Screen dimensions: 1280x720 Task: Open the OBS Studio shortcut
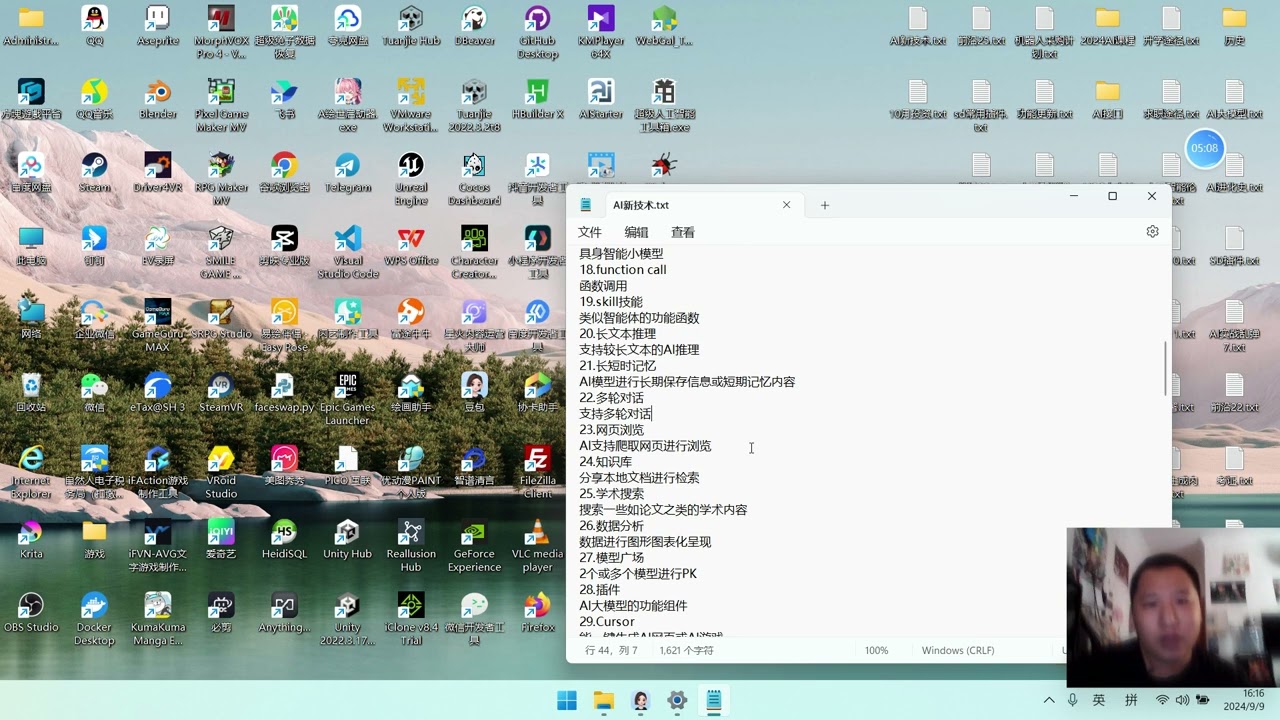(31, 610)
